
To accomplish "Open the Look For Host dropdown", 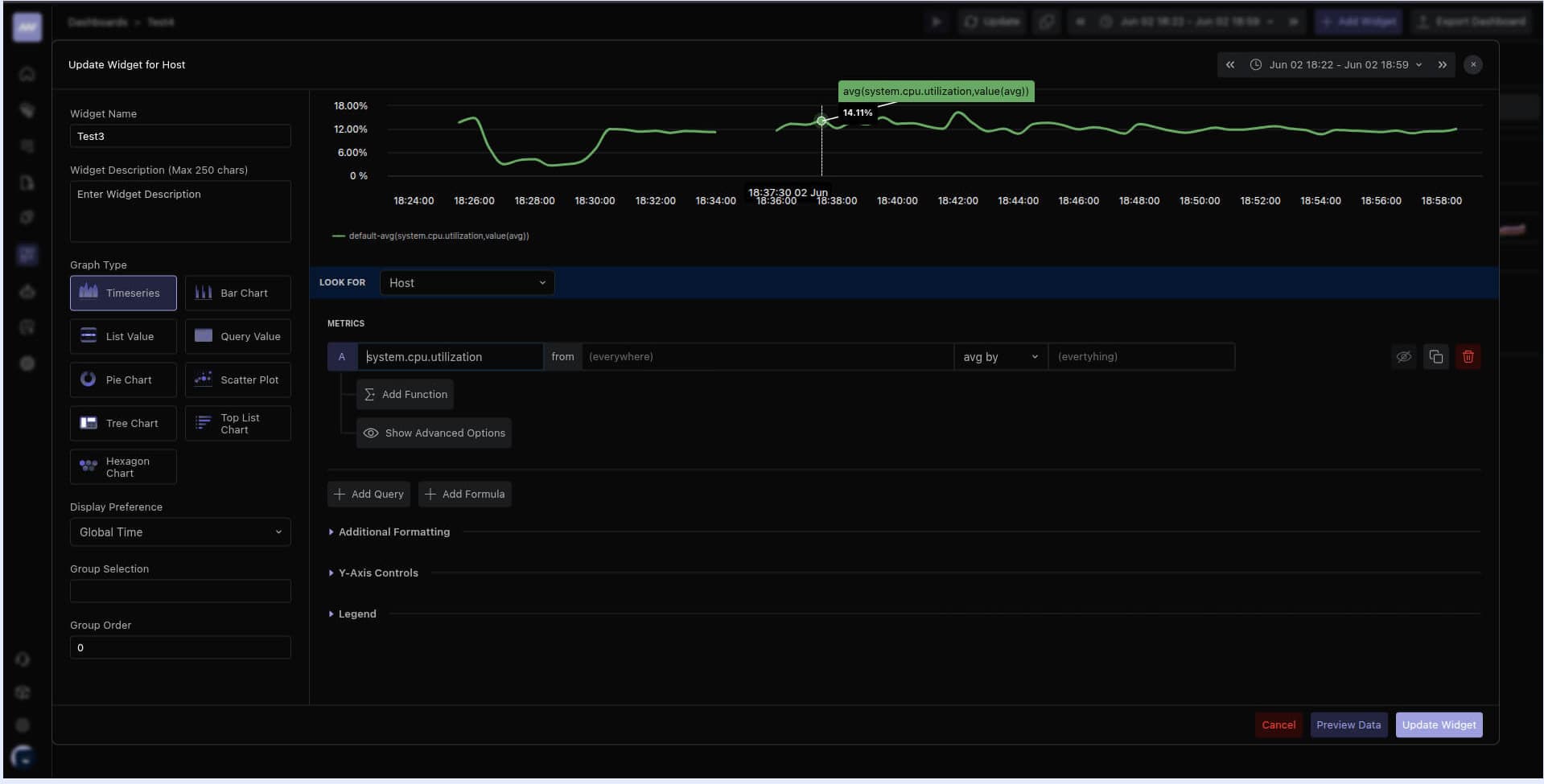I will (467, 282).
